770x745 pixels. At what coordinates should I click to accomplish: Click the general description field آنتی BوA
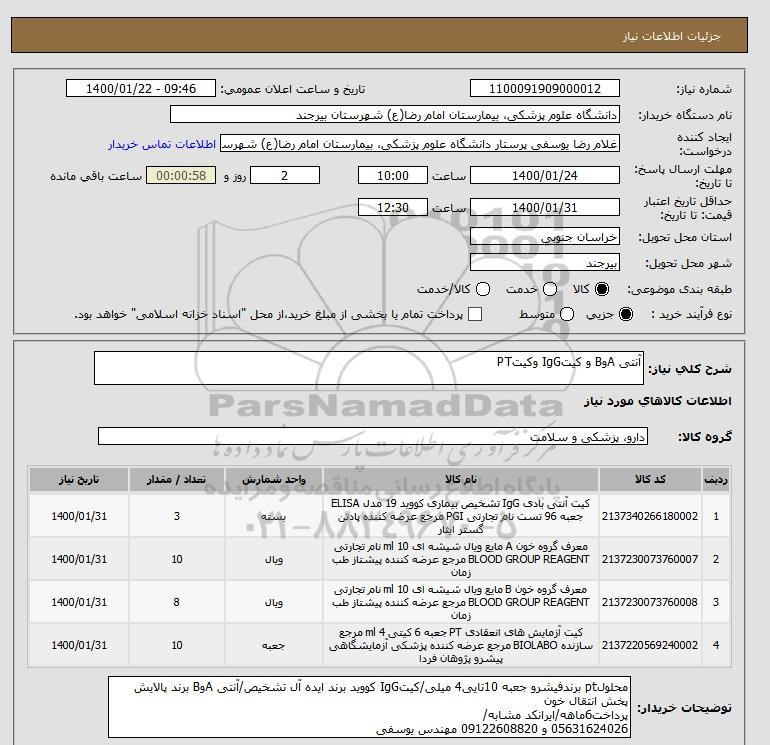[369, 368]
